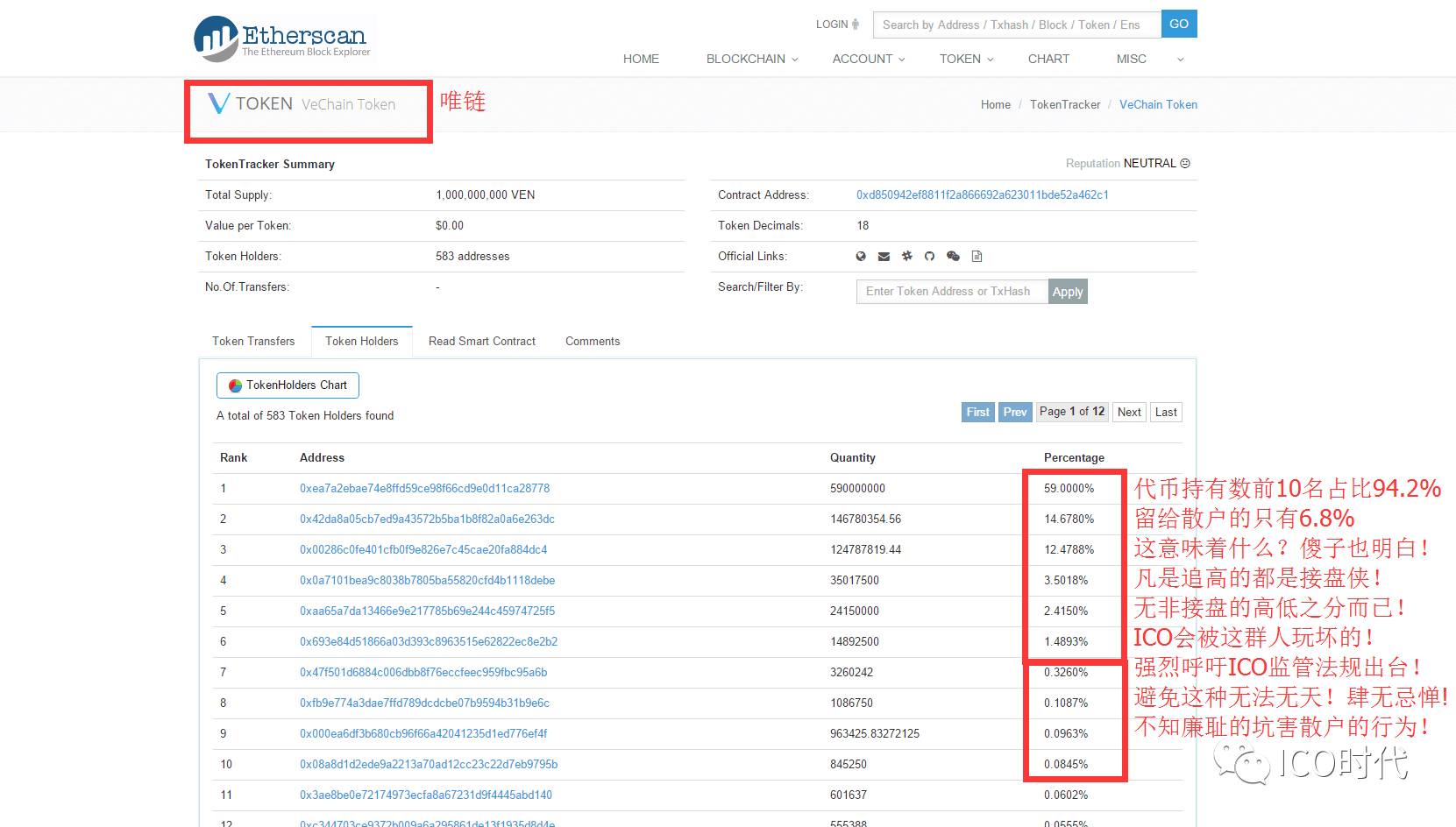Click the GO search button

1179,24
